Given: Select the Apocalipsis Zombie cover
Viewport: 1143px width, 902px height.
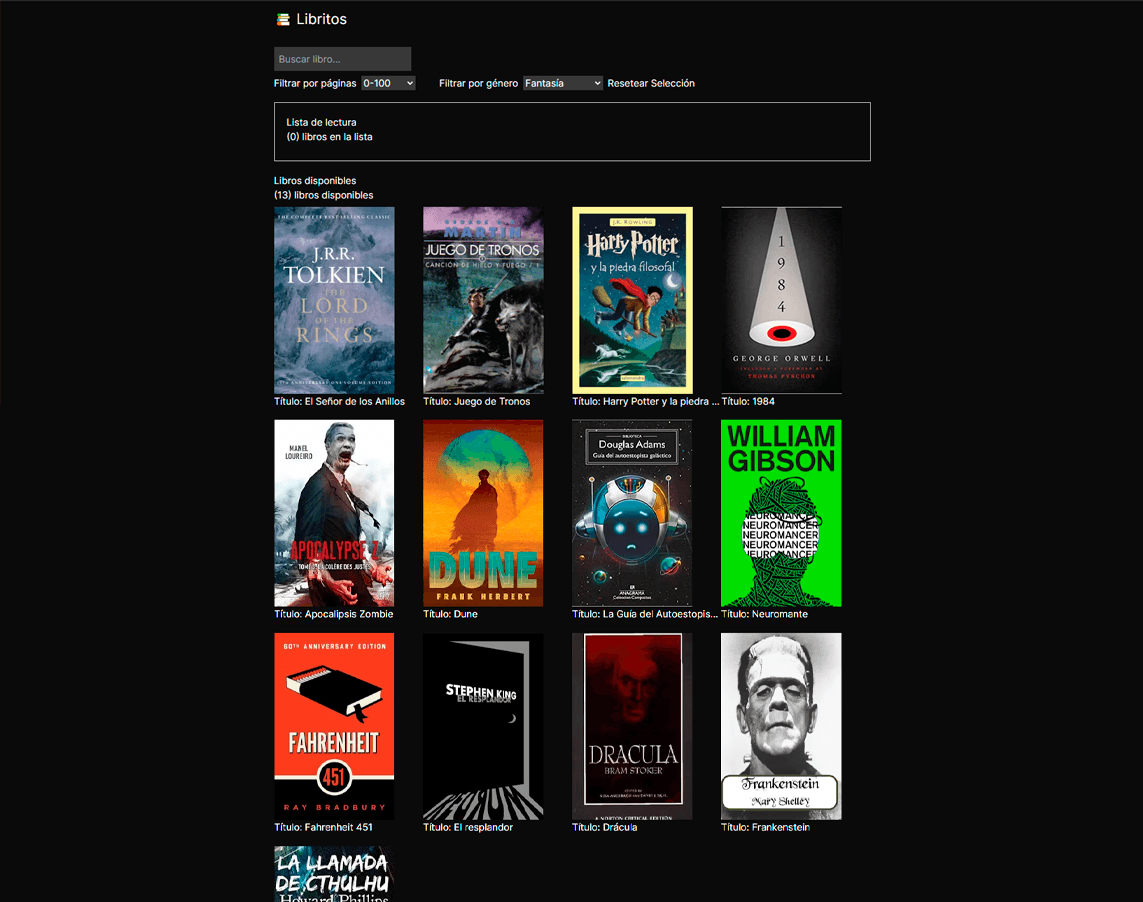Looking at the screenshot, I should pyautogui.click(x=334, y=513).
